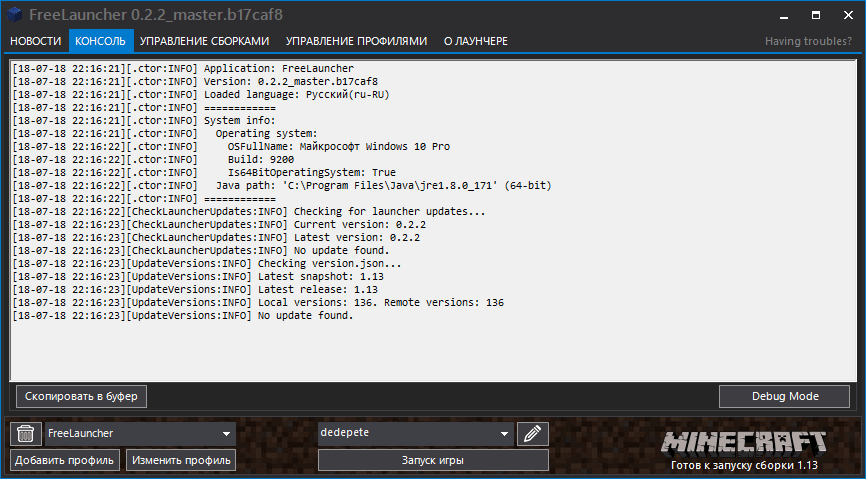Screen dimensions: 866x479
Task: Expand the FreeLauncher profile dropdown
Action: 227,434
